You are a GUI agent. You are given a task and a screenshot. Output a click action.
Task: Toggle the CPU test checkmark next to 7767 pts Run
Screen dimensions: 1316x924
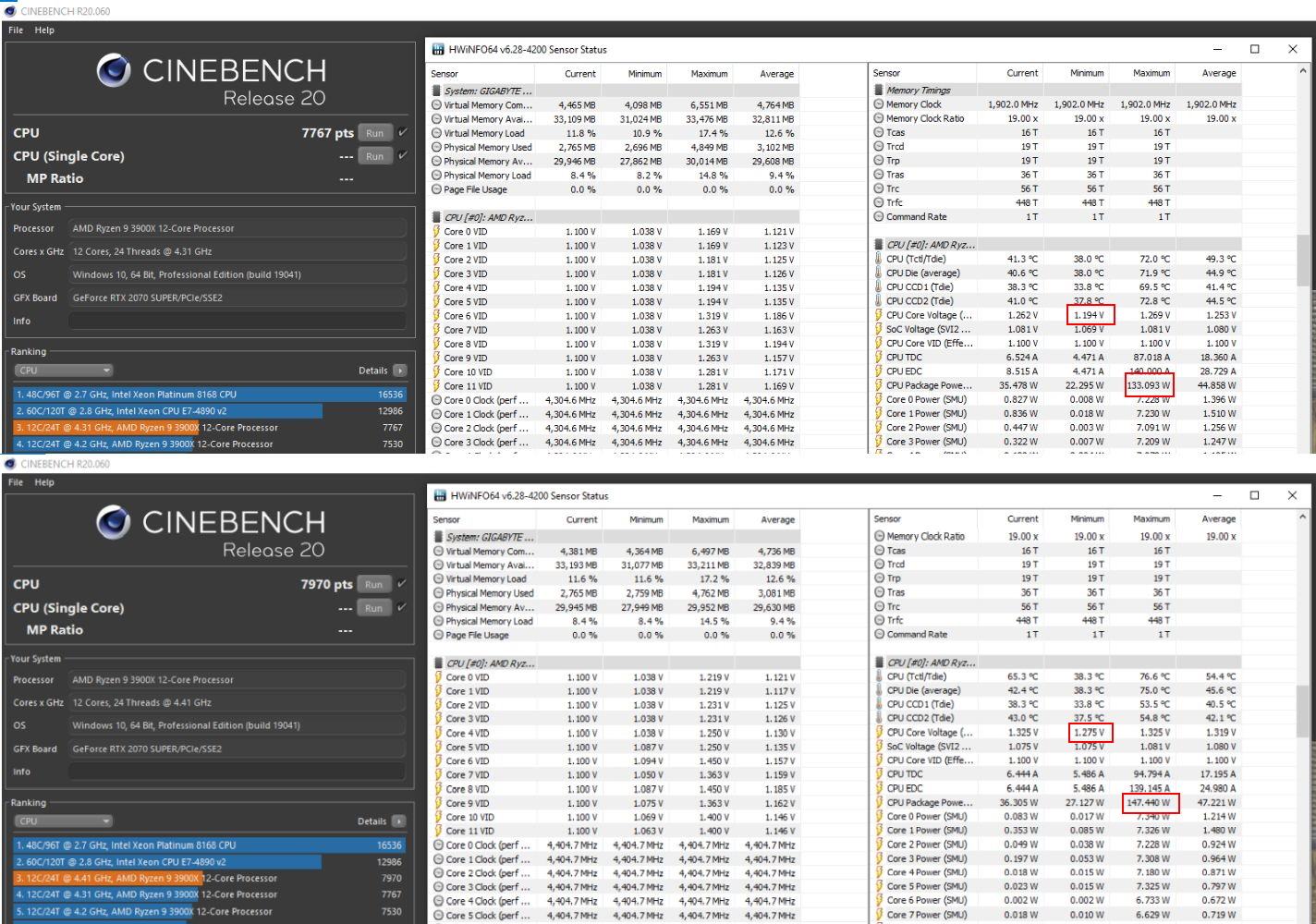[x=403, y=133]
